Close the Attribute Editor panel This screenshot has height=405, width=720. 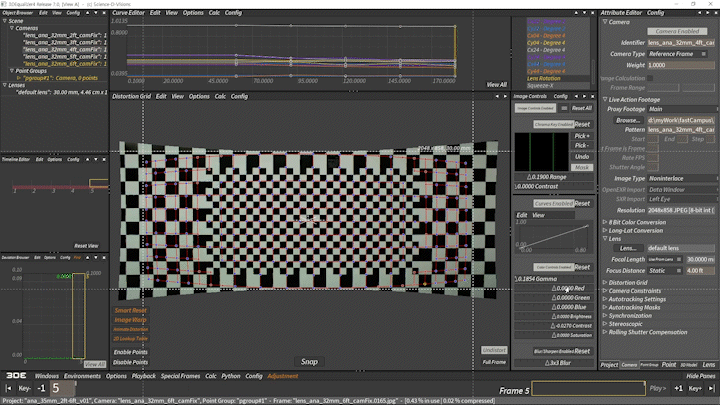[716, 13]
